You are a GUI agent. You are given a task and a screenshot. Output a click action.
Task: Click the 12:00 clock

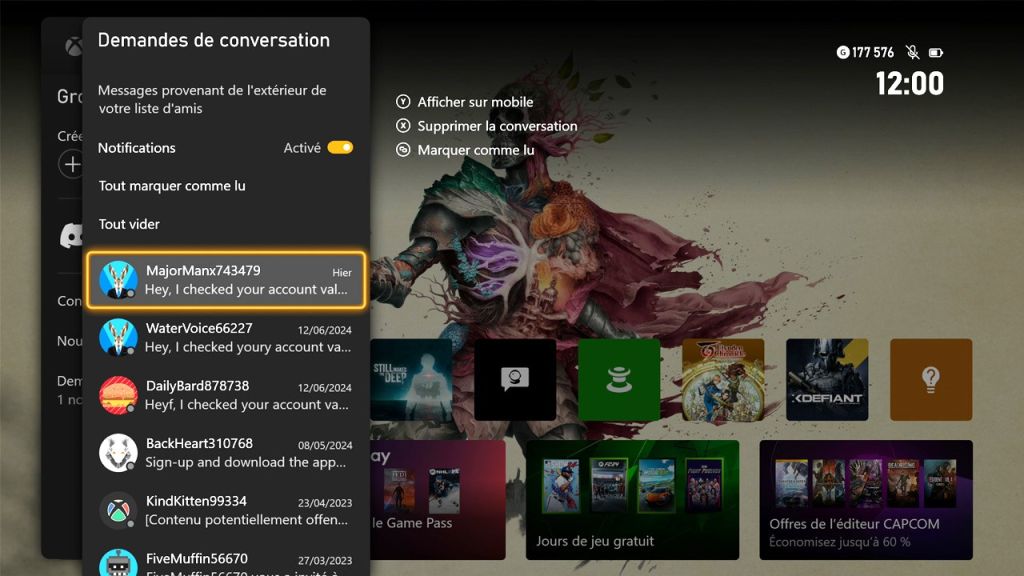click(909, 84)
